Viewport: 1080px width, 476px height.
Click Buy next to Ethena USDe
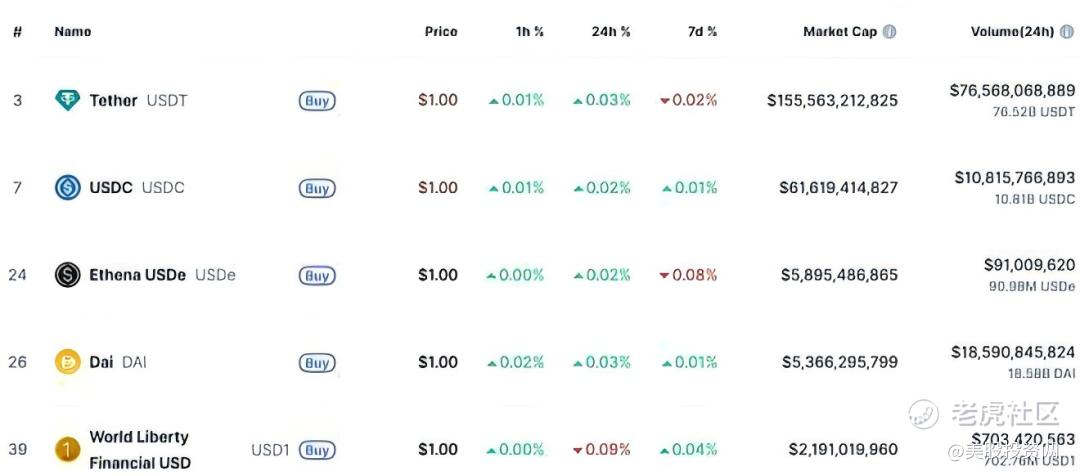317,276
